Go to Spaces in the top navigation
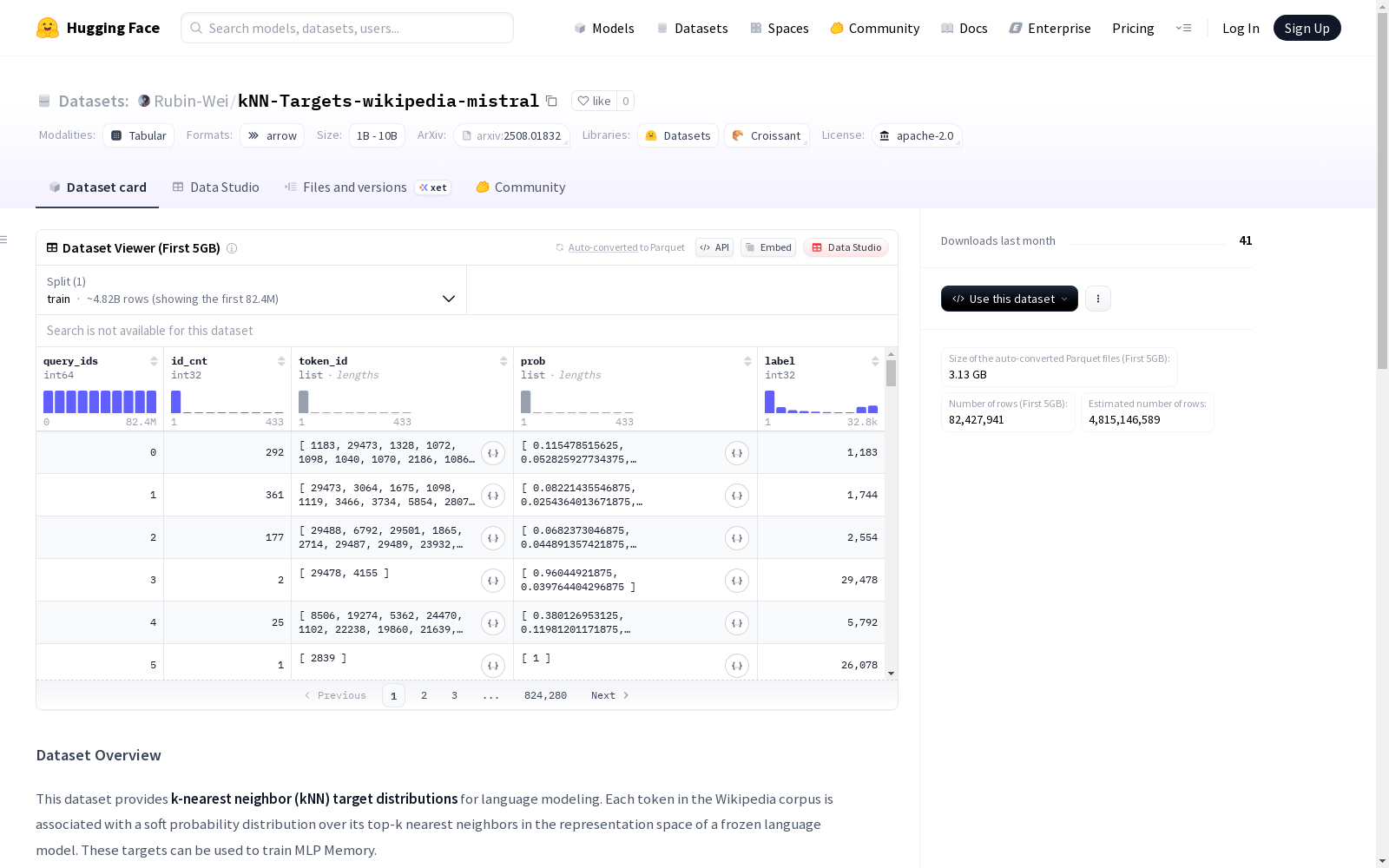The image size is (1389, 868). coord(780,28)
